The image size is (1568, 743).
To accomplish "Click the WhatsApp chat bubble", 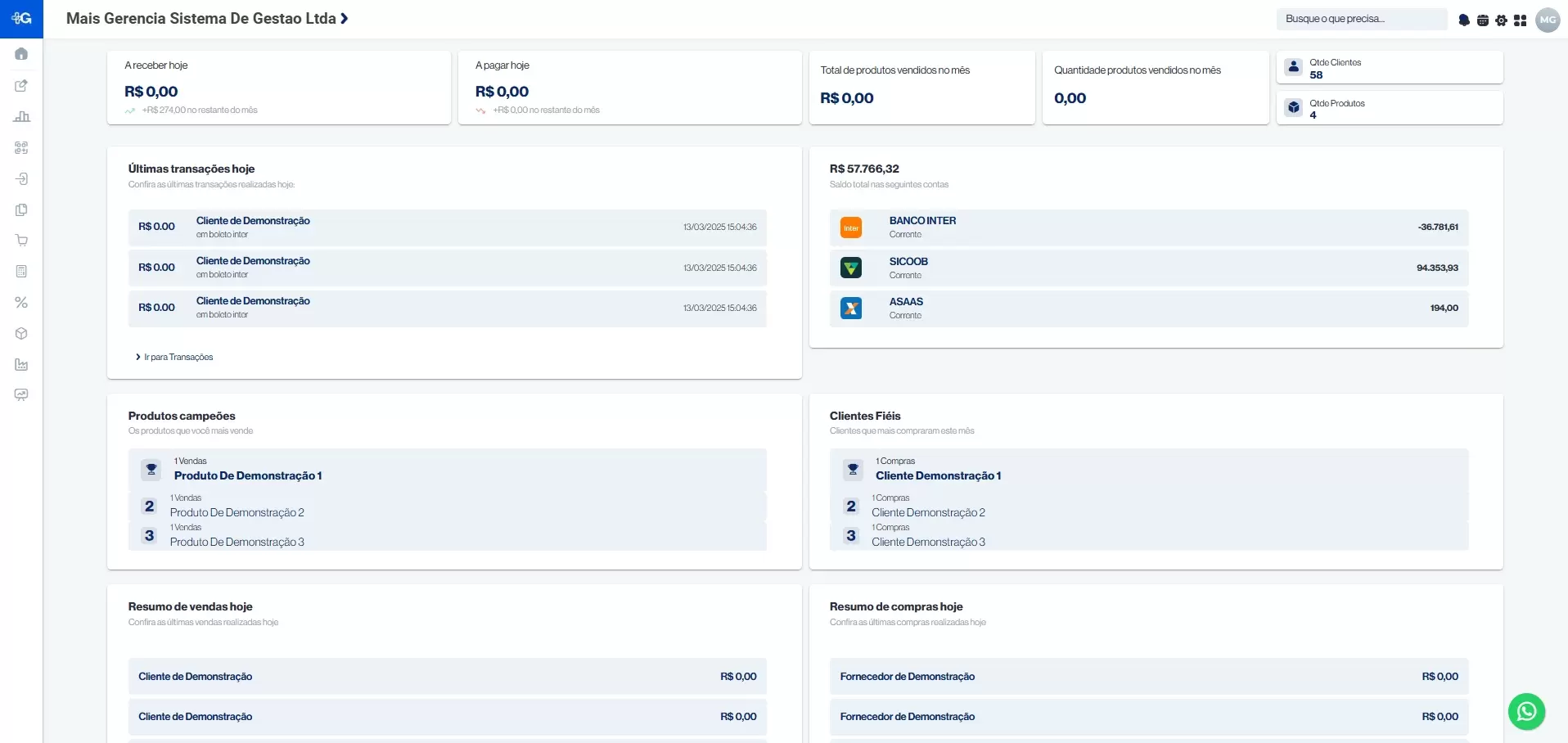I will tap(1525, 712).
